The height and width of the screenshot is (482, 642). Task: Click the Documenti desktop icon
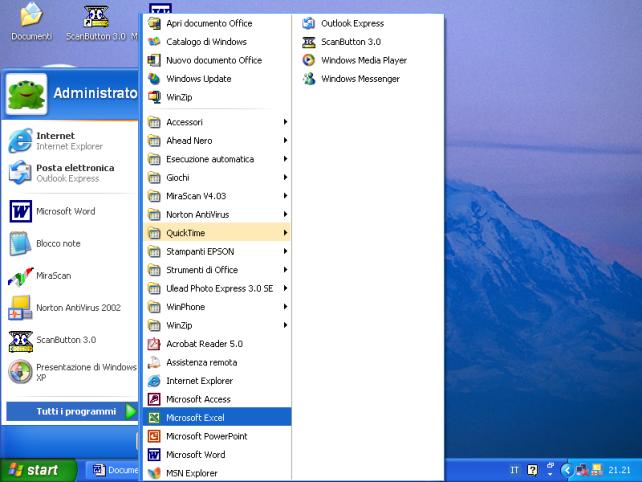31,22
